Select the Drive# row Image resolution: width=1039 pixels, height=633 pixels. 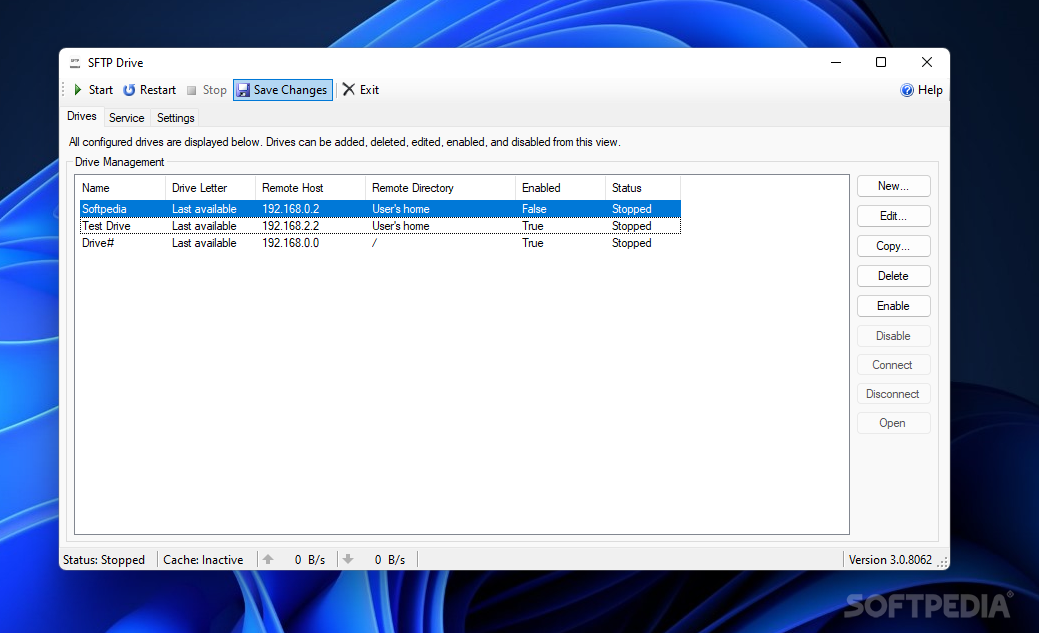click(x=380, y=243)
